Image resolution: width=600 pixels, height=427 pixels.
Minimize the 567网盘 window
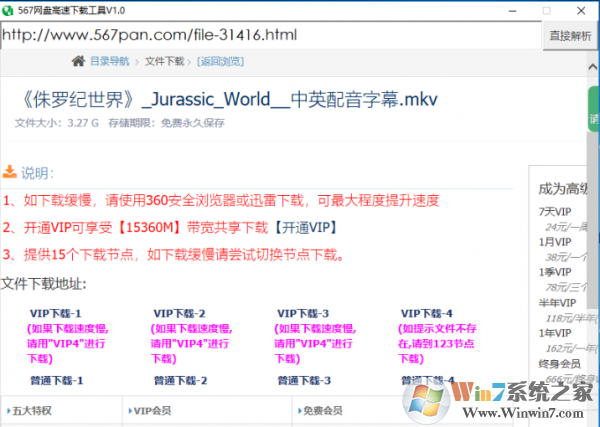coord(512,11)
